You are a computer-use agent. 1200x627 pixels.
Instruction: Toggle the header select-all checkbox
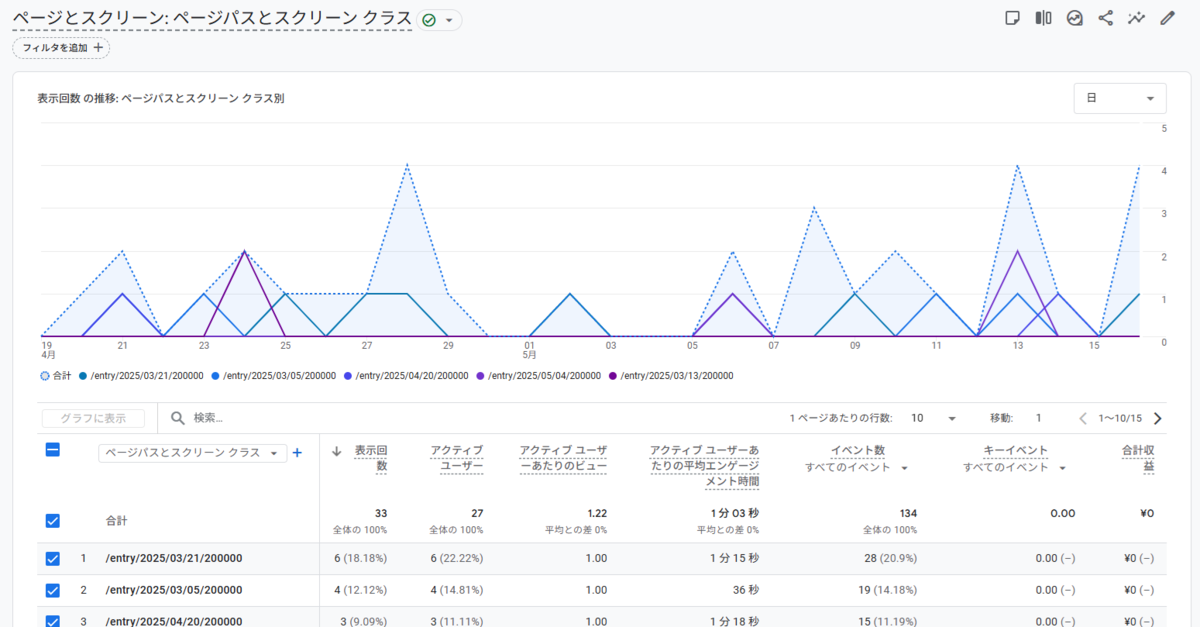click(x=53, y=450)
